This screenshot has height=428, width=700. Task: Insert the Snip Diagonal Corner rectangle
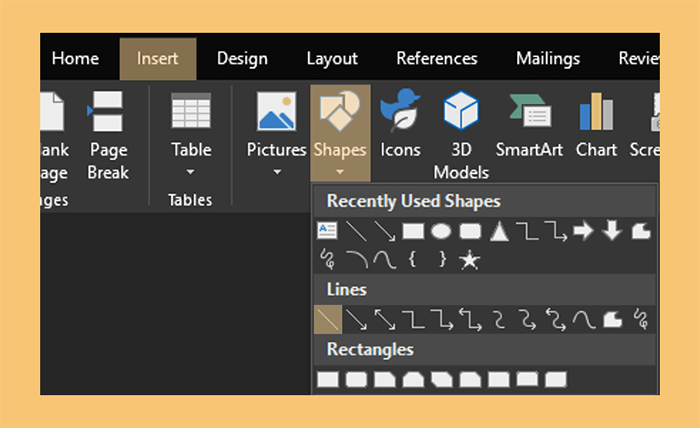[x=442, y=380]
